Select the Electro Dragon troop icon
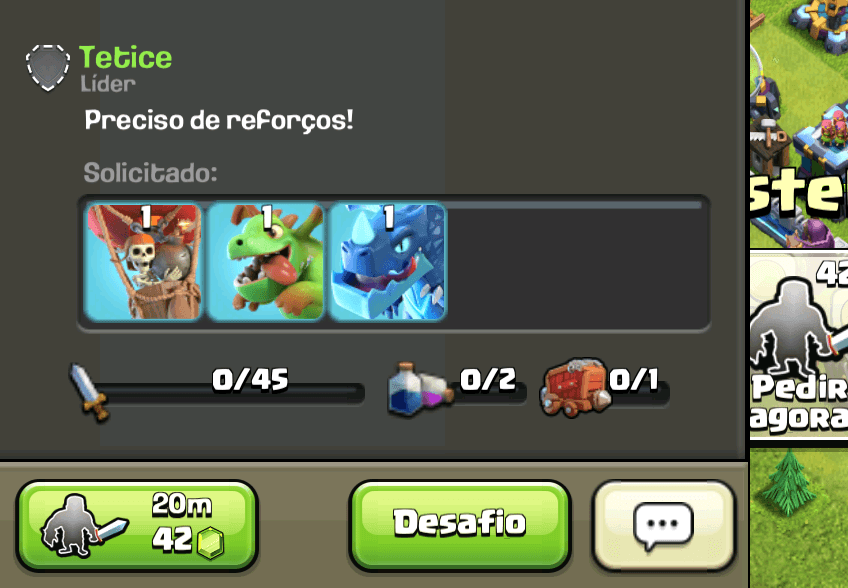This screenshot has height=588, width=848. [x=387, y=262]
